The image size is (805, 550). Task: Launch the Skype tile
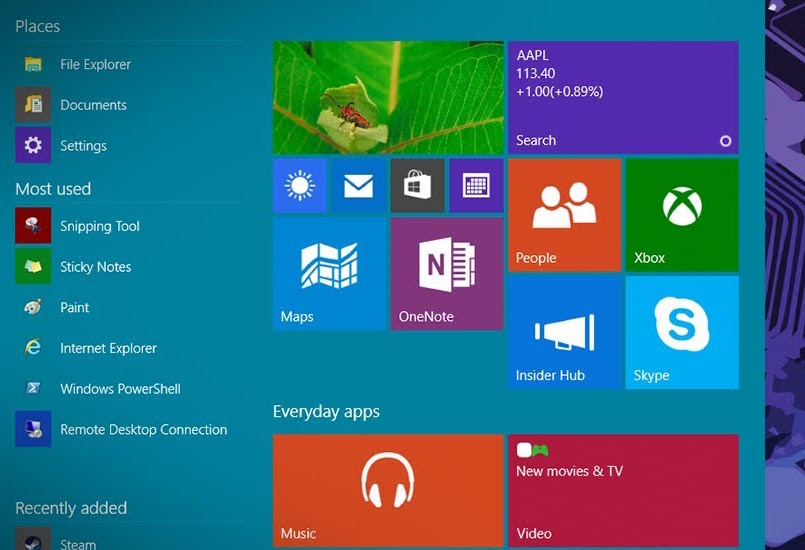[682, 332]
